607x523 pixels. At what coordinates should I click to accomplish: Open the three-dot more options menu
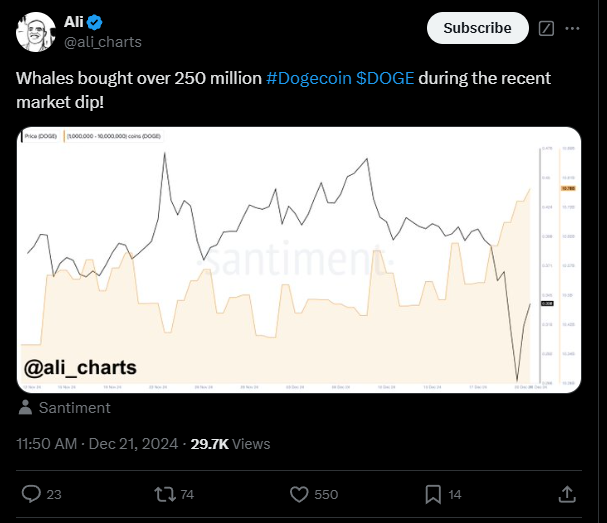click(572, 28)
